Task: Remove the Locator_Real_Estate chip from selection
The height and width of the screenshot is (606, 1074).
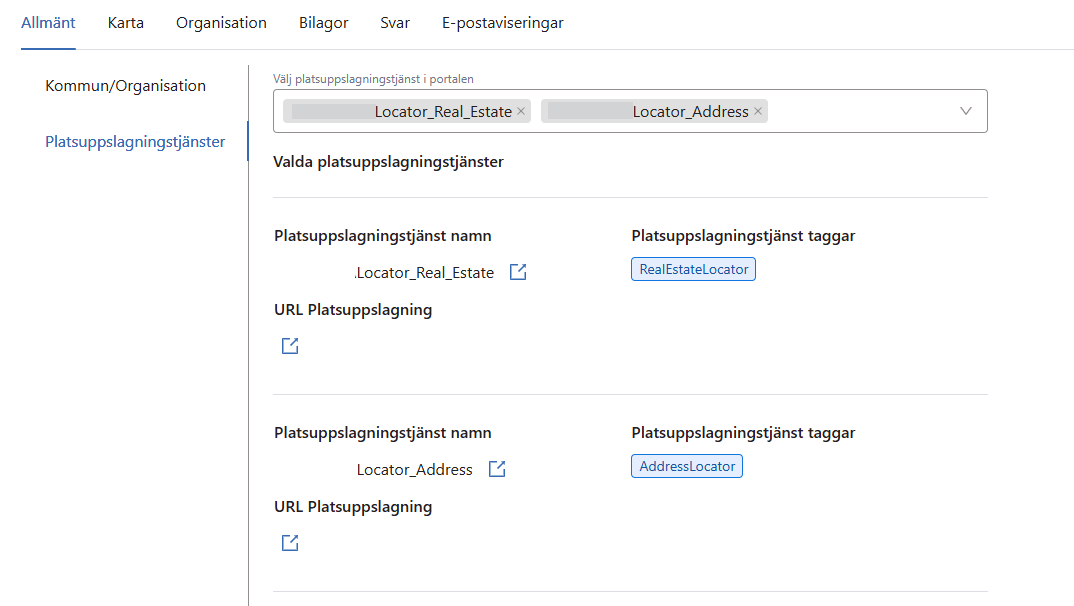Action: coord(521,111)
